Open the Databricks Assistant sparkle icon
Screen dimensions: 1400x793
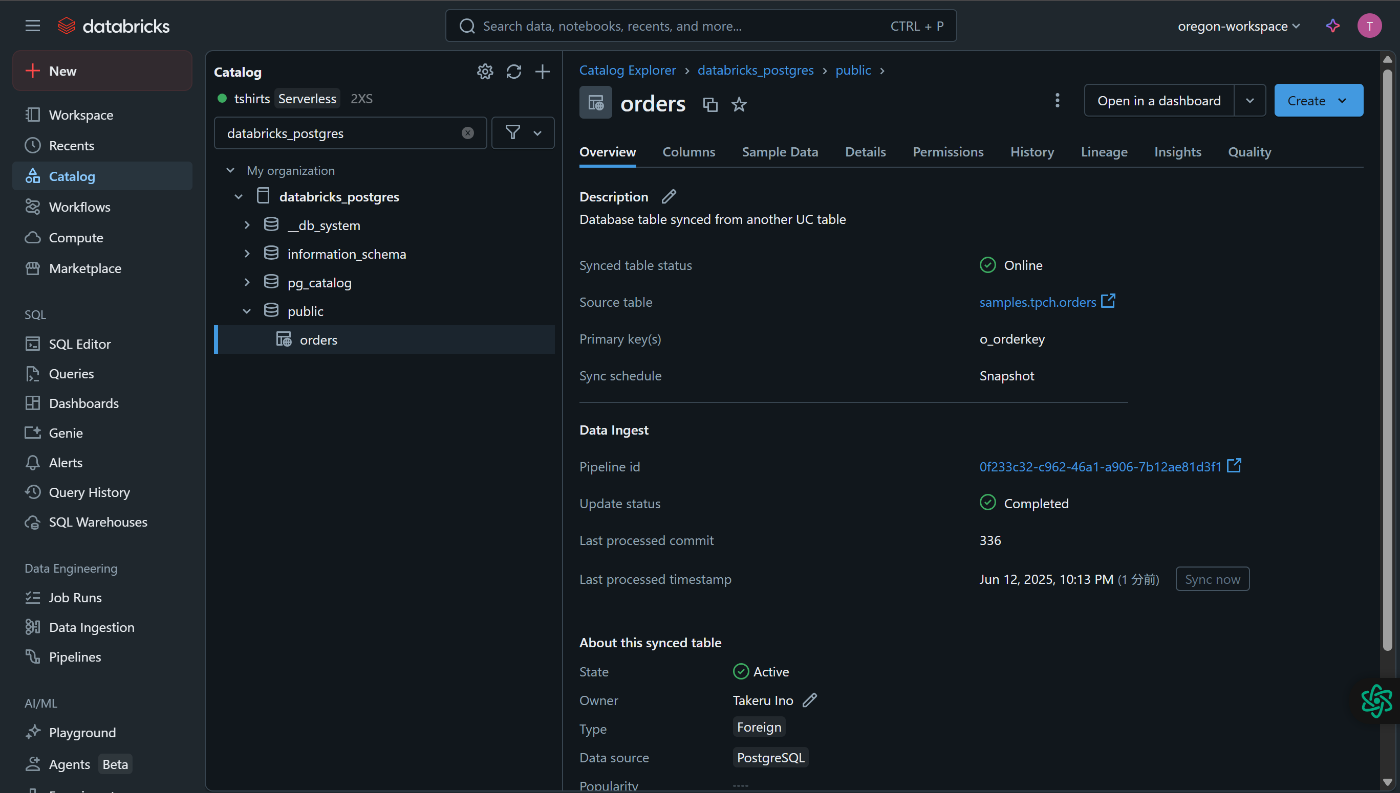pyautogui.click(x=1332, y=26)
